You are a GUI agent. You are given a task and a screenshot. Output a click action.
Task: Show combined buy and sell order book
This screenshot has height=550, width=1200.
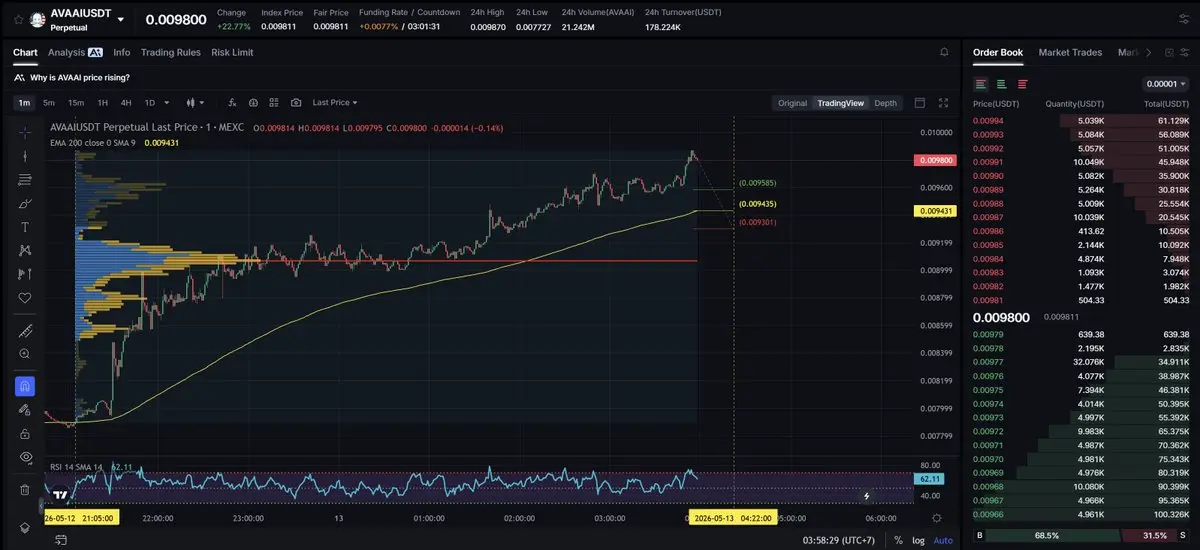[981, 84]
